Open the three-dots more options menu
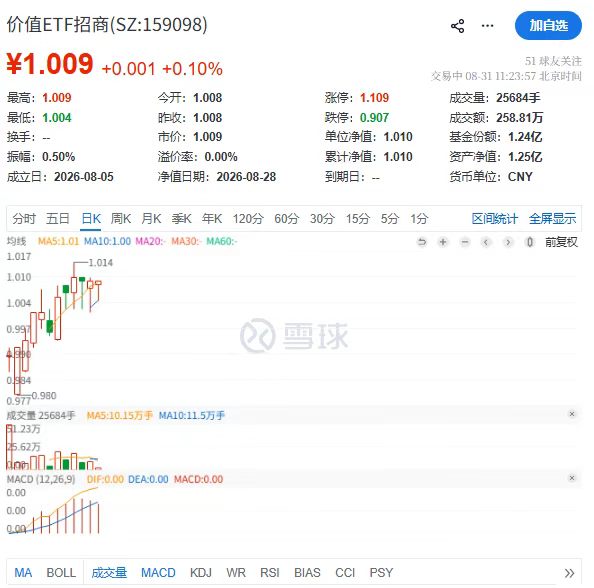The height and width of the screenshot is (588, 594). click(x=487, y=26)
